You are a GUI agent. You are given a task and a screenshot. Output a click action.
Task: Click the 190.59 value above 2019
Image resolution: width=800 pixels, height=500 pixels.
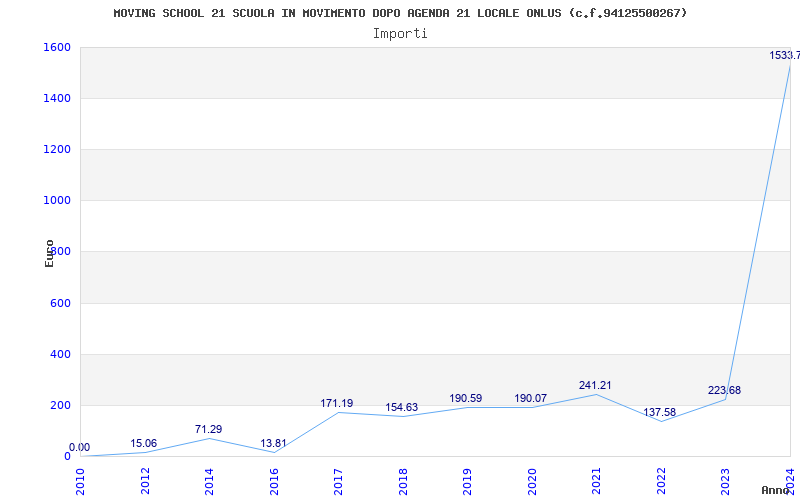point(466,399)
